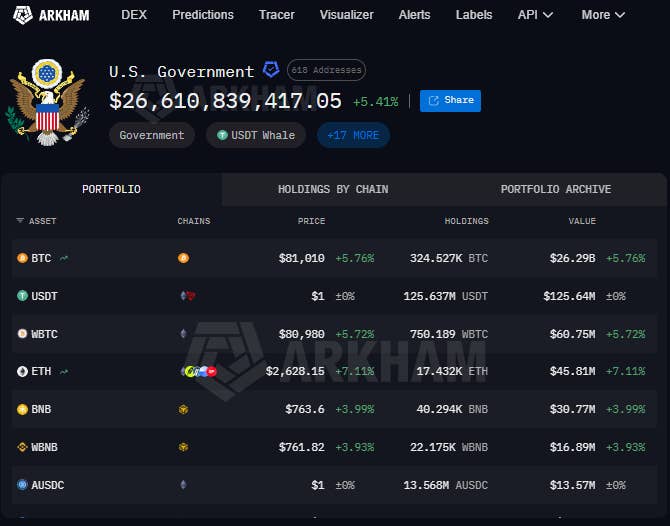Image resolution: width=670 pixels, height=526 pixels.
Task: Click the 40.294K BNB holdings
Action: pos(452,409)
